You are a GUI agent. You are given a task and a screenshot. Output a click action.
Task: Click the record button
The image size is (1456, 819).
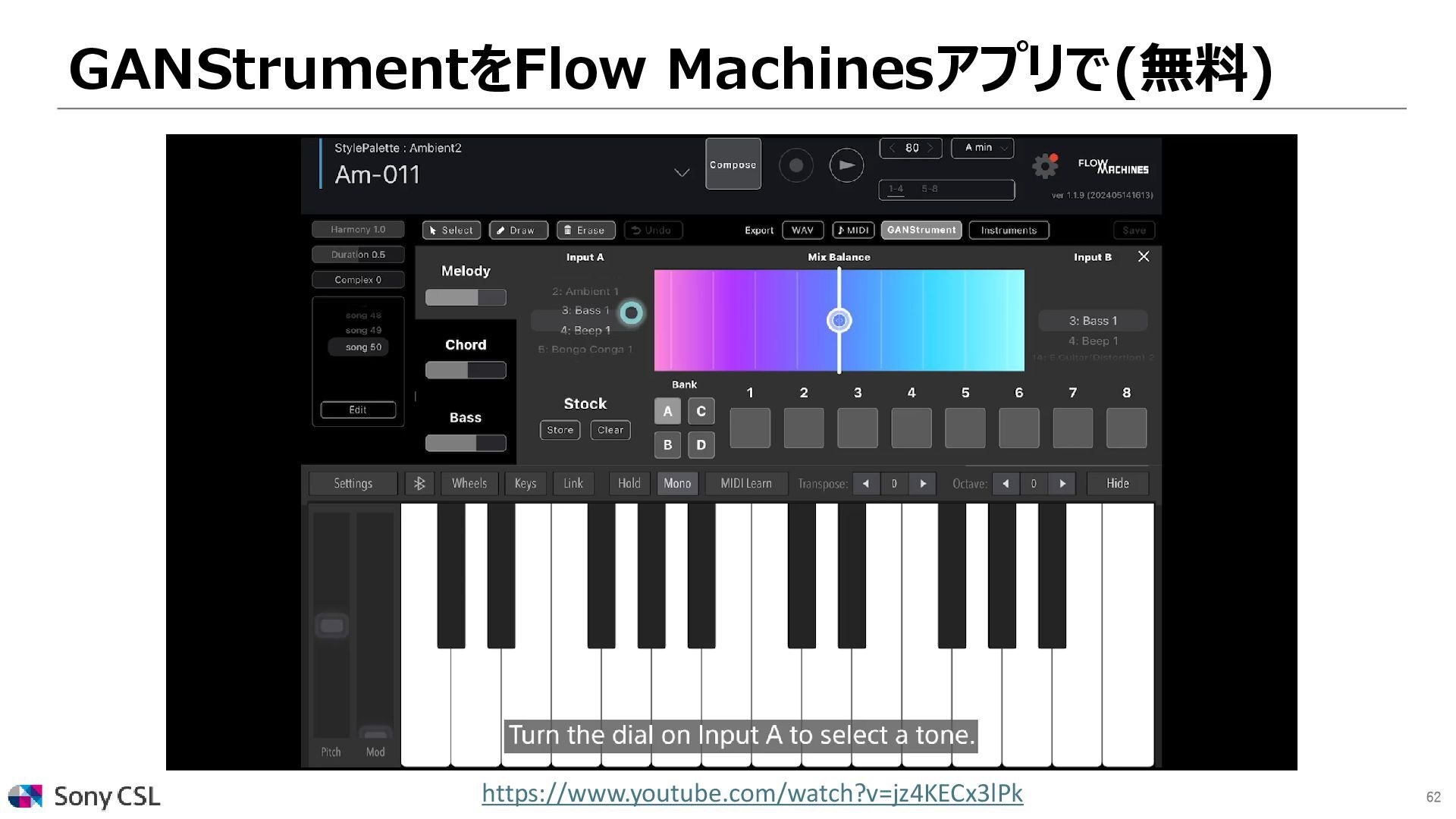click(795, 165)
